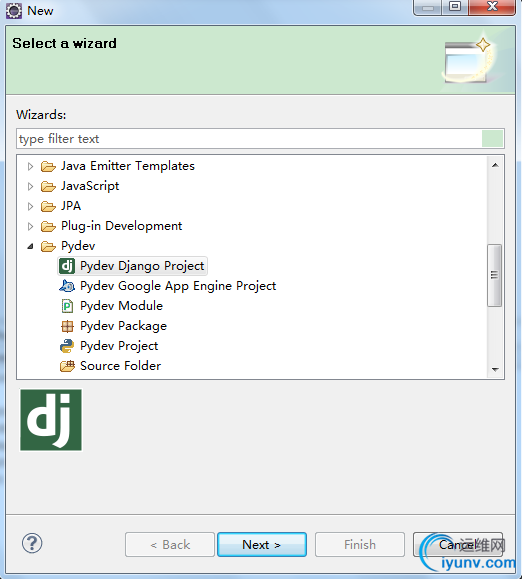522x579 pixels.
Task: Click the < Back button
Action: [170, 544]
